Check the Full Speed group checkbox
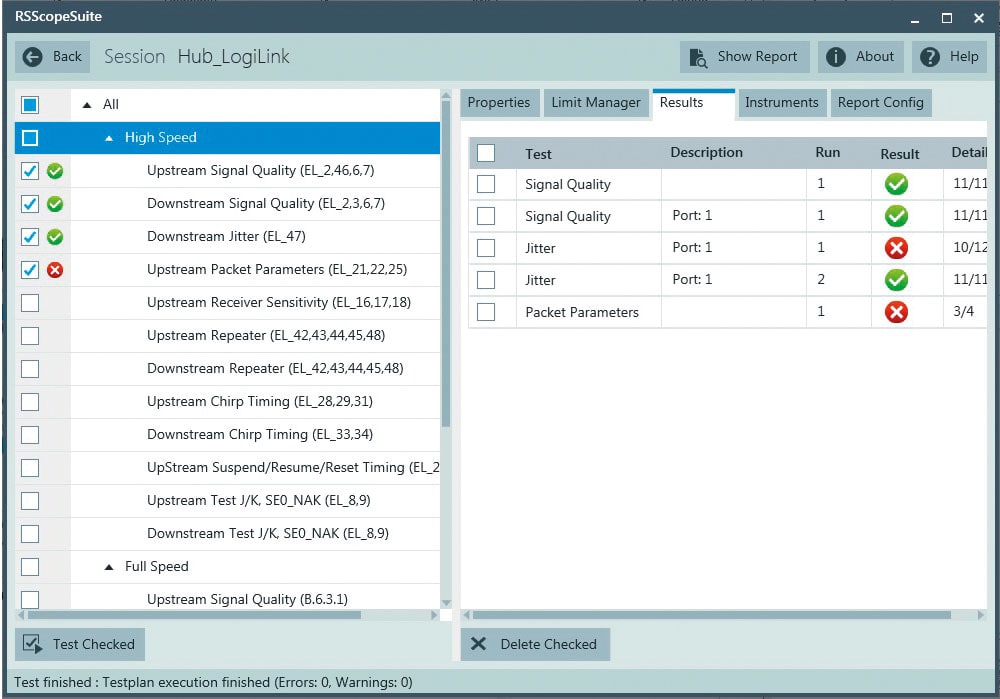Viewport: 1000px width, 699px height. pos(30,567)
